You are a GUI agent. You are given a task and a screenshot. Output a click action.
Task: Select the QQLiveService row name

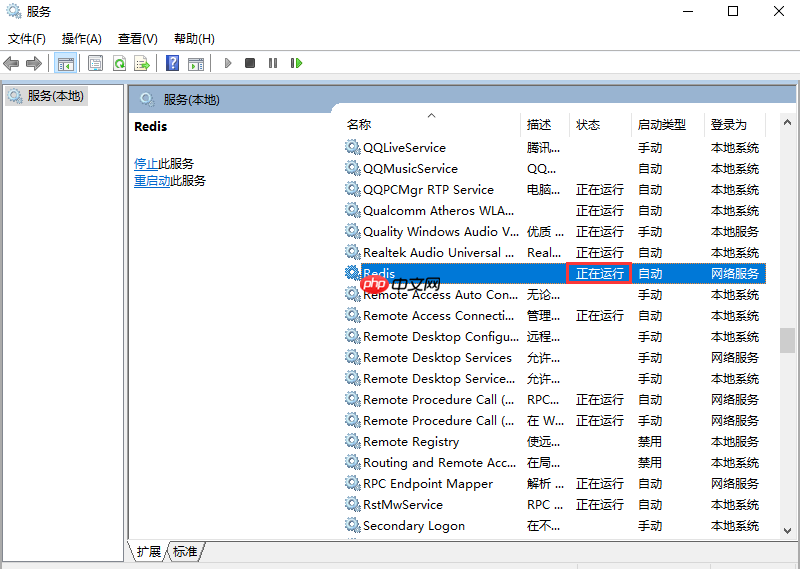pos(404,147)
